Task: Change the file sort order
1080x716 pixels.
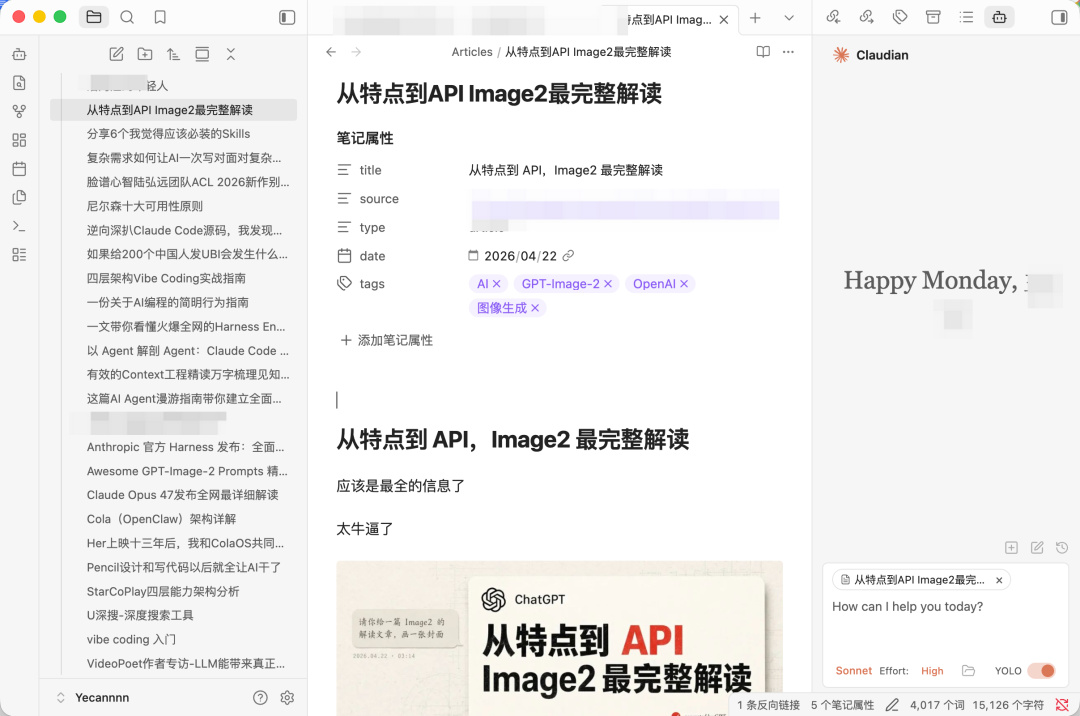Action: coord(174,54)
